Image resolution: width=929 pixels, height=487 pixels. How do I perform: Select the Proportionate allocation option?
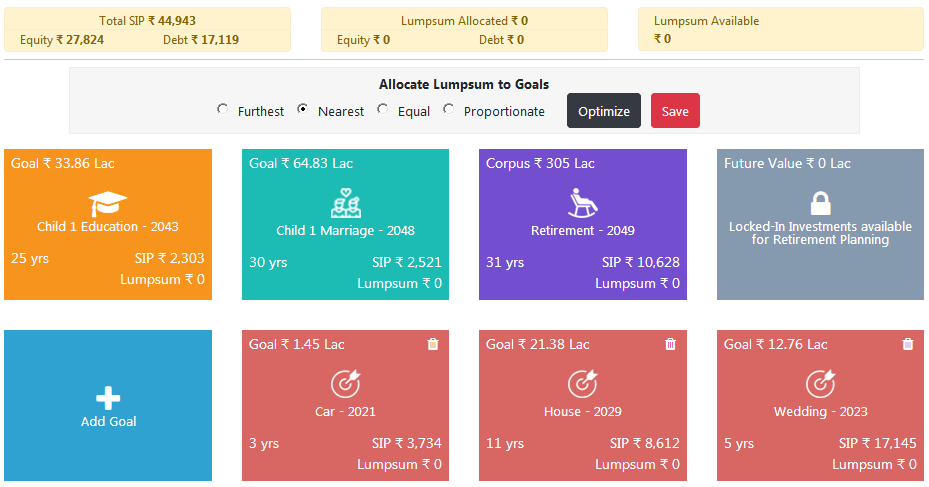(x=449, y=110)
